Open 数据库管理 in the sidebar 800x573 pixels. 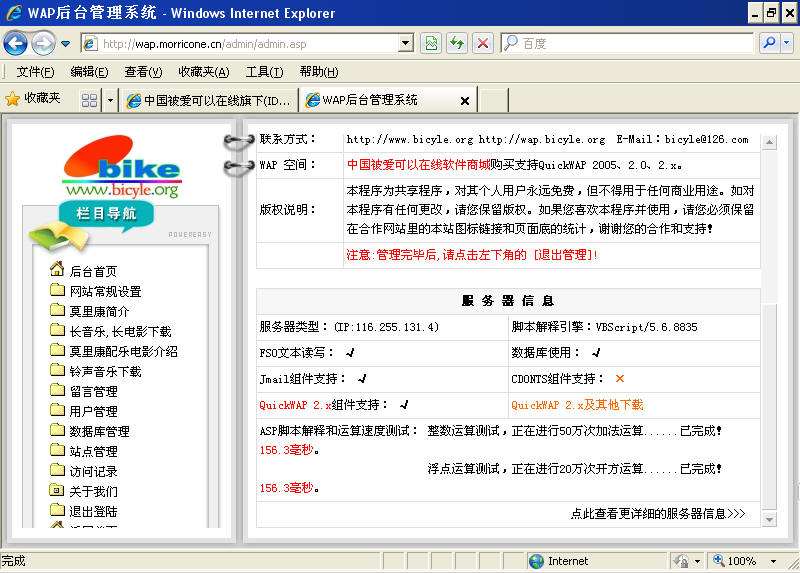point(99,431)
